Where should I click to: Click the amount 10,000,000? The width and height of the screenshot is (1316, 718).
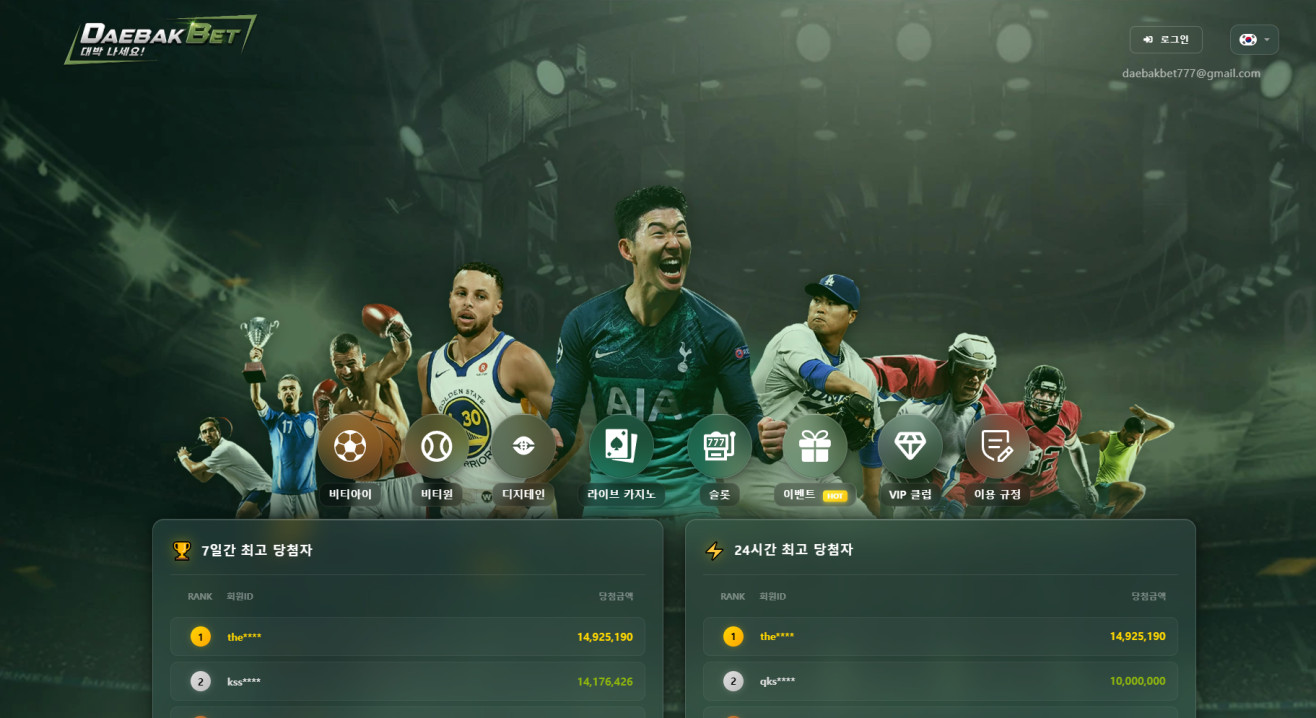click(x=1138, y=681)
